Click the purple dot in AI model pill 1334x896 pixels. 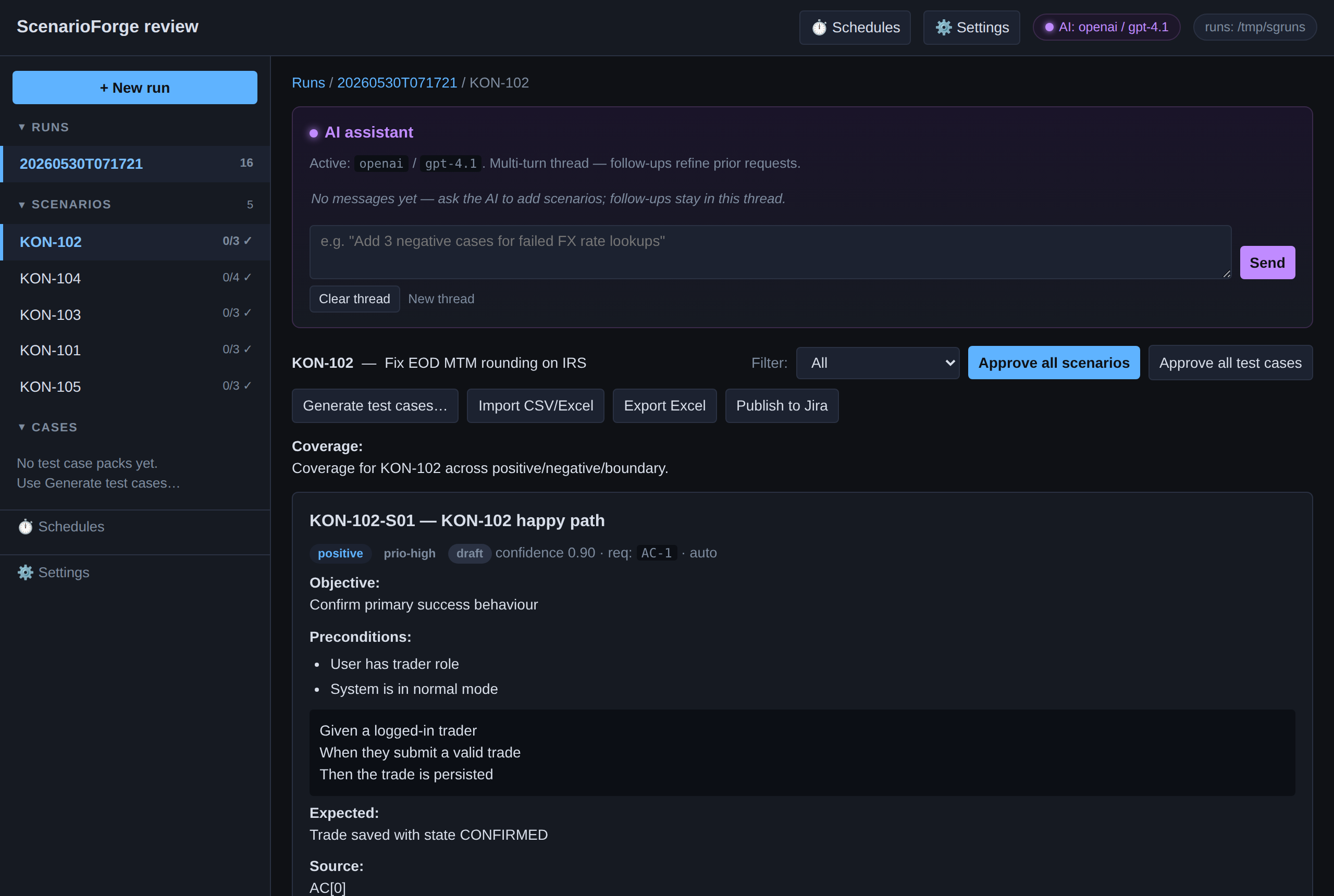1049,27
